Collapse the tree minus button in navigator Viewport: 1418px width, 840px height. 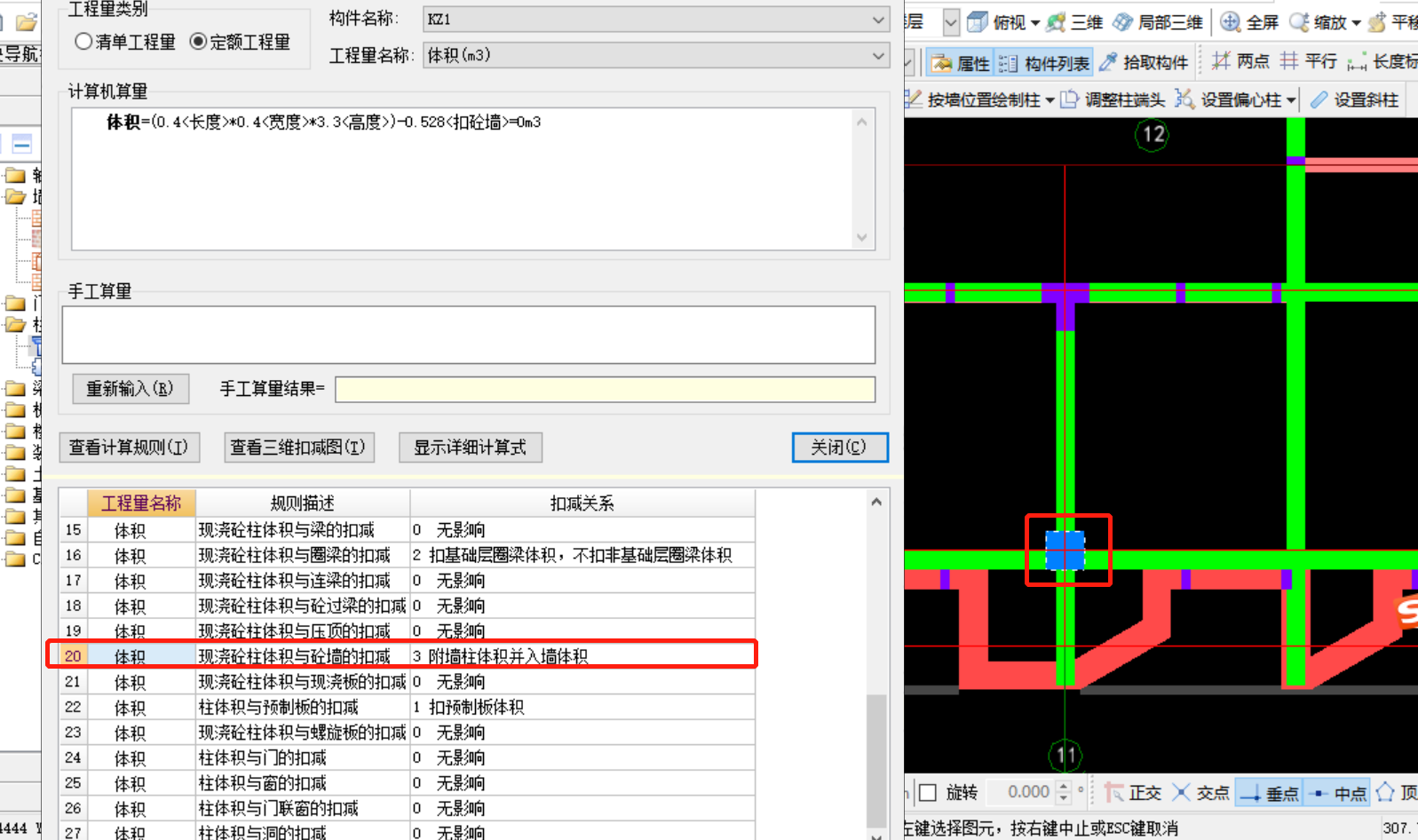(x=22, y=144)
